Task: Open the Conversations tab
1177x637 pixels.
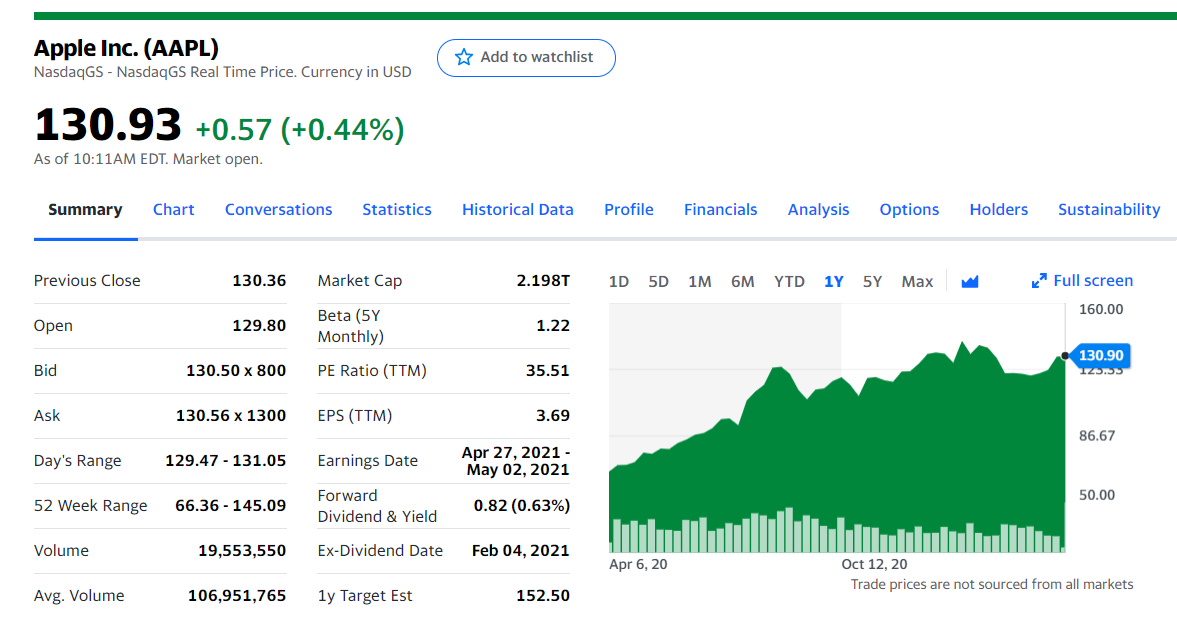Action: (x=278, y=209)
